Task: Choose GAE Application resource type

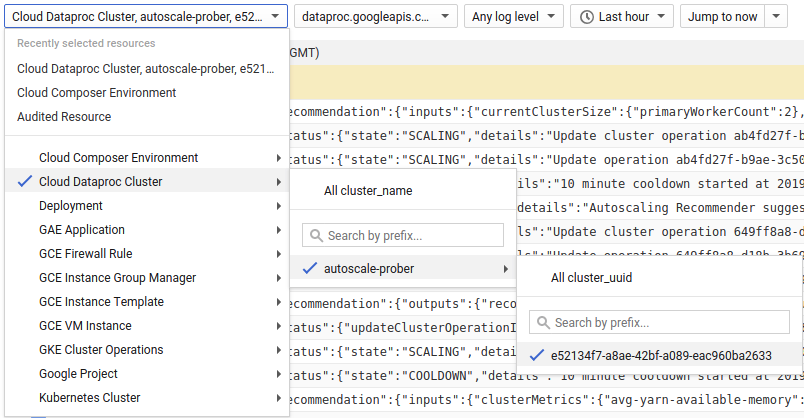Action: (x=82, y=230)
